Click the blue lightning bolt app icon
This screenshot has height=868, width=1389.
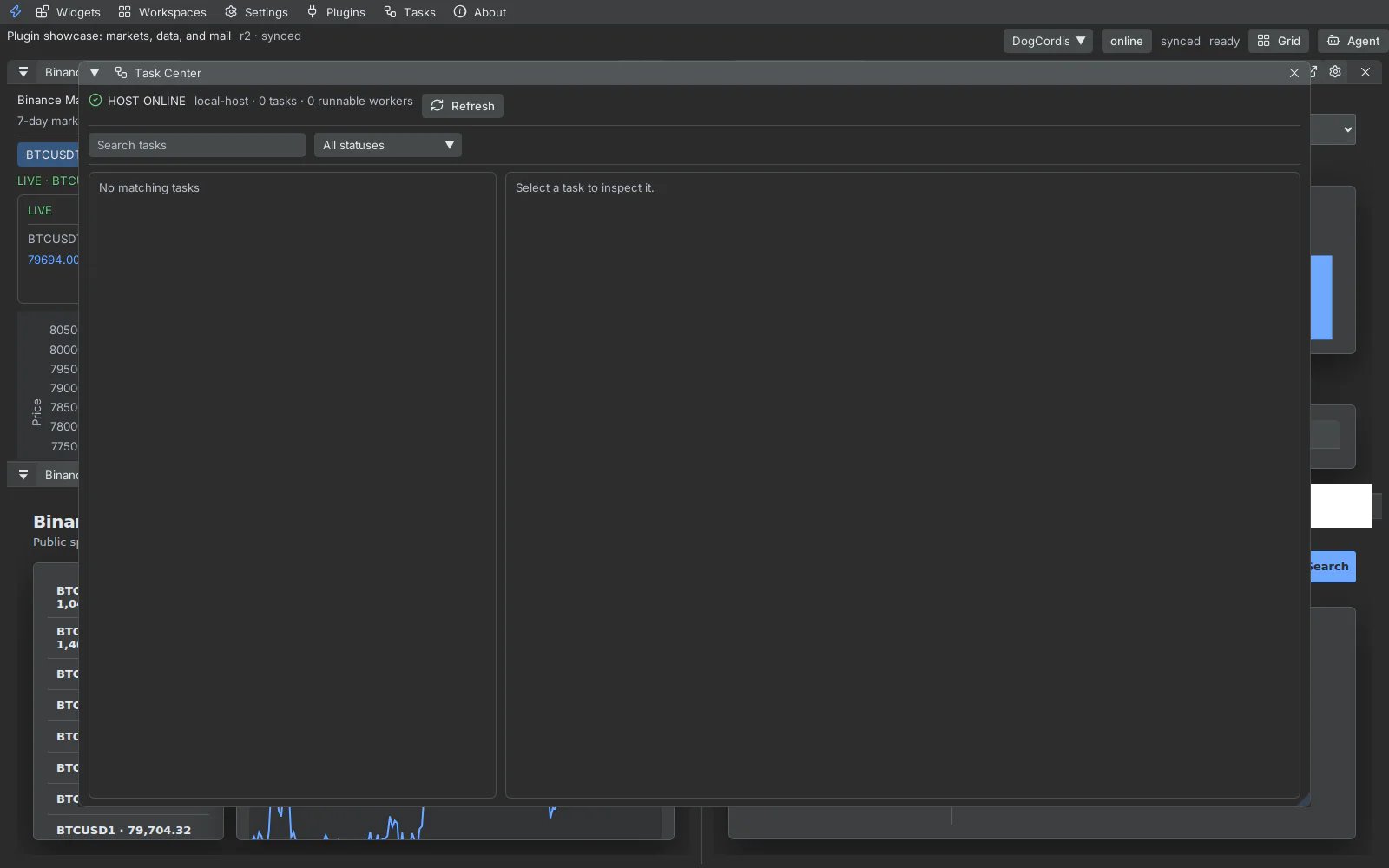point(16,12)
